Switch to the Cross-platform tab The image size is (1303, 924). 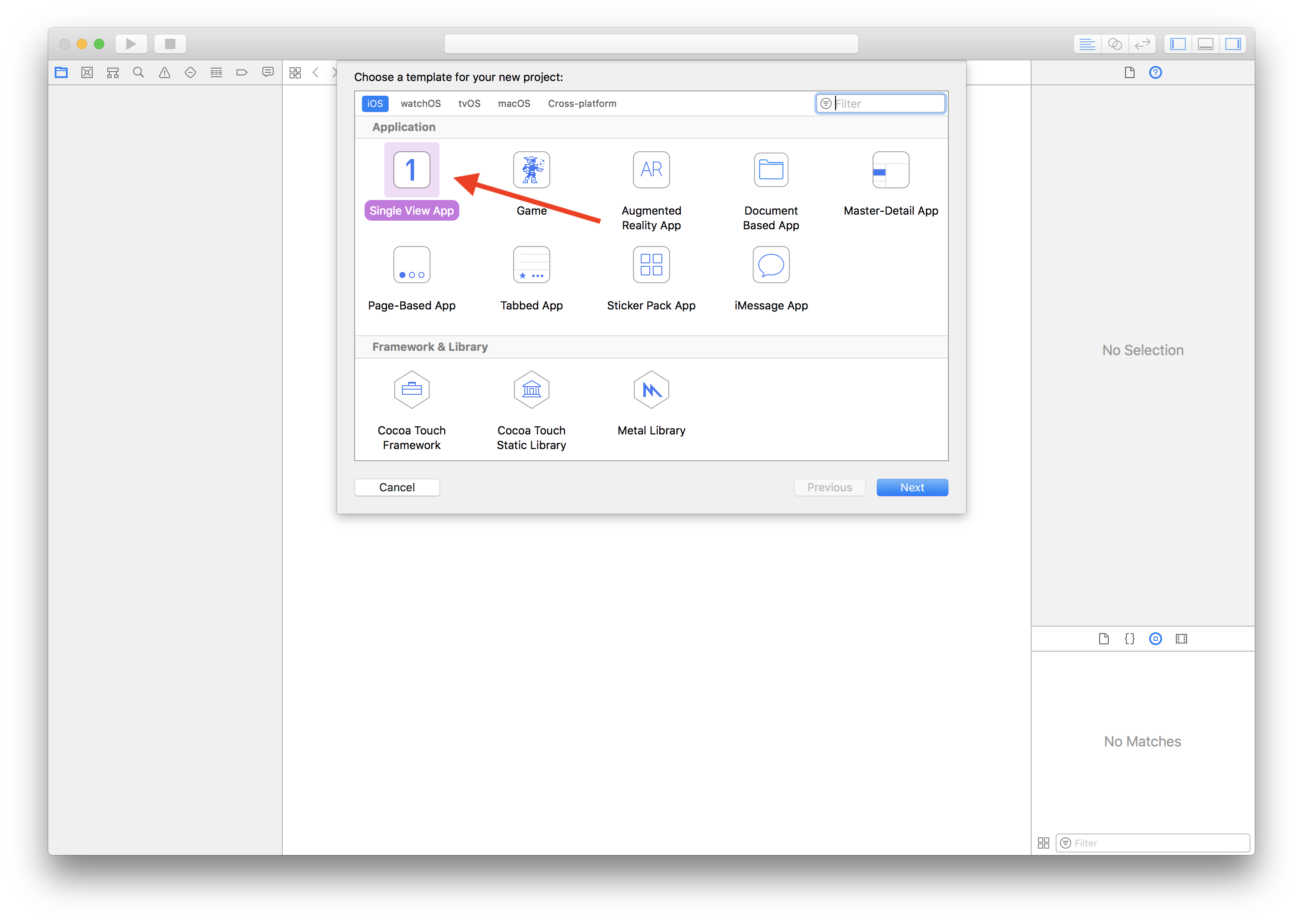click(x=582, y=103)
